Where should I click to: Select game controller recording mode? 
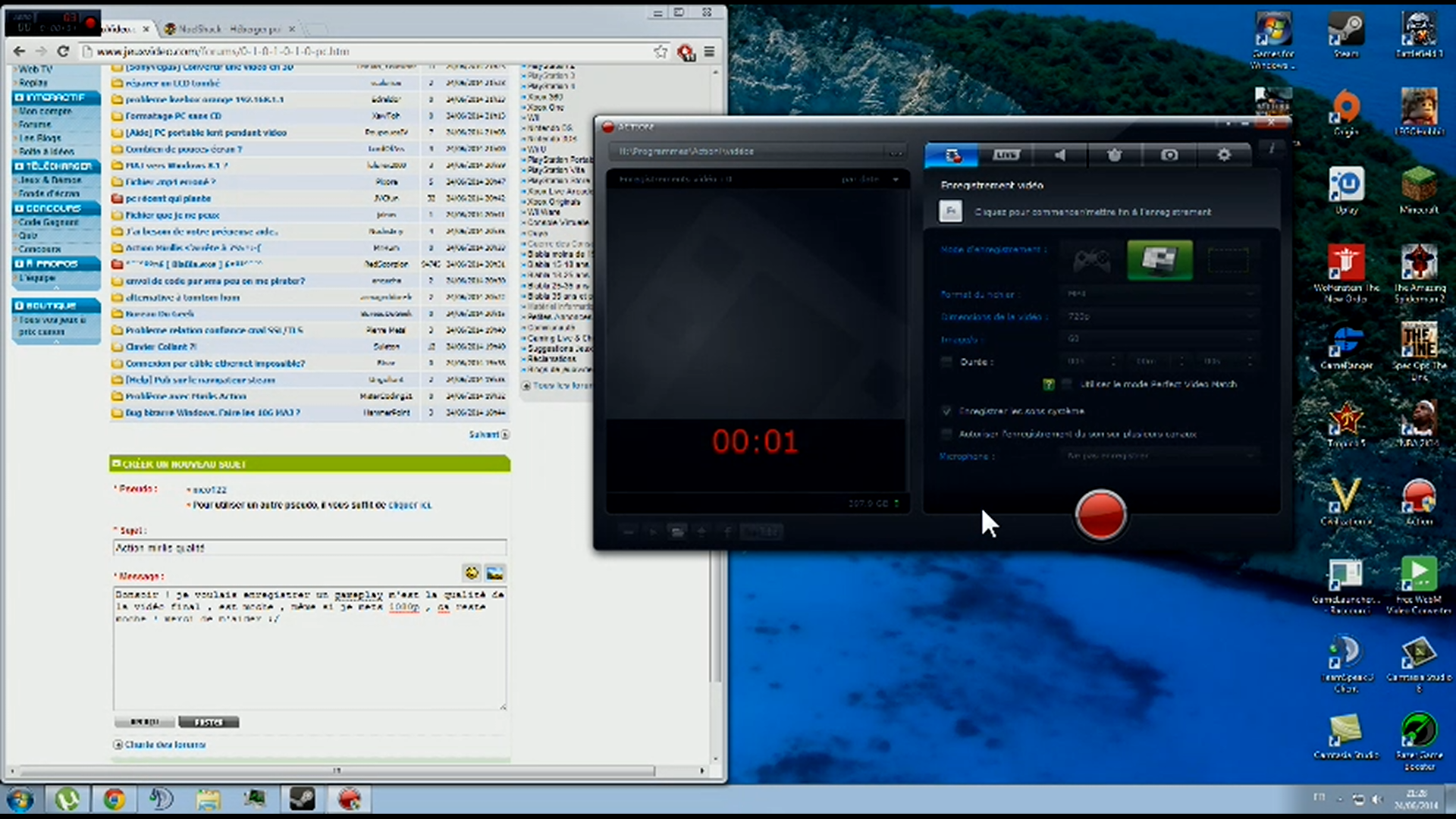point(1091,261)
